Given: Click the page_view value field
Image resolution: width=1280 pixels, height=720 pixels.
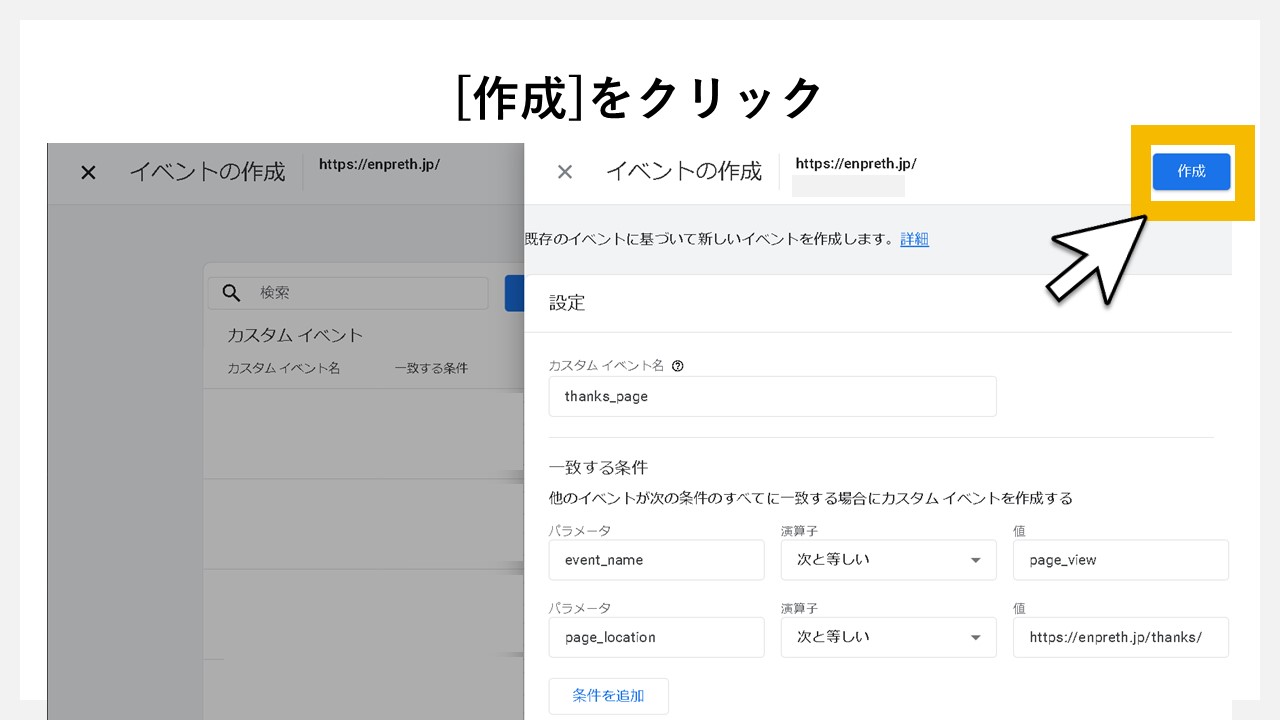Looking at the screenshot, I should [1120, 560].
